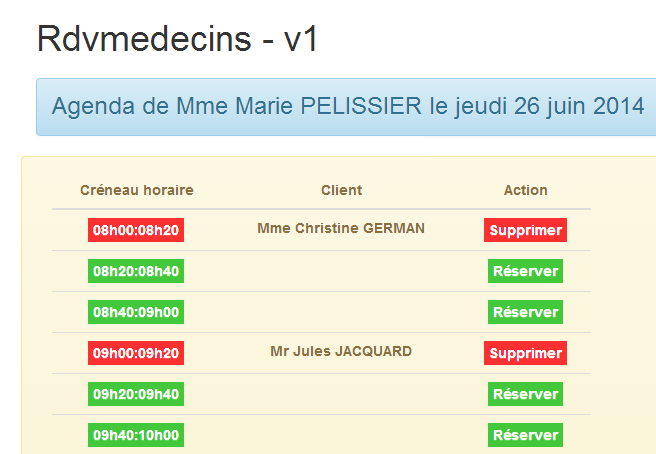Click client name Mme Christine GERMAN
Viewport: 656px width, 454px height.
[x=341, y=228]
